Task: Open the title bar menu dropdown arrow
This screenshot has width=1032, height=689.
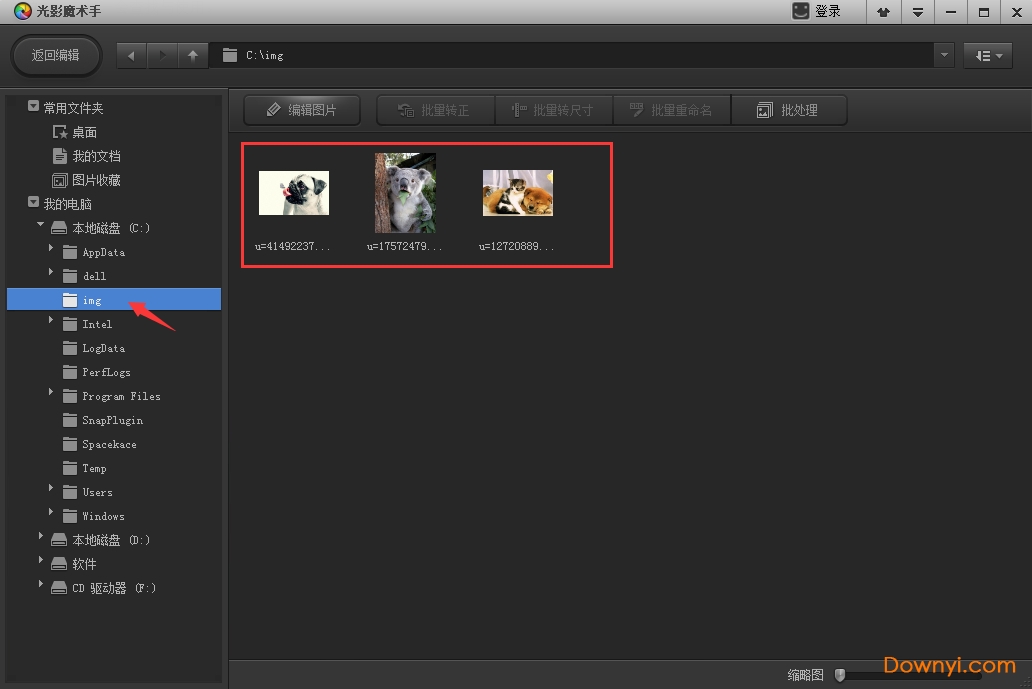Action: [x=917, y=12]
